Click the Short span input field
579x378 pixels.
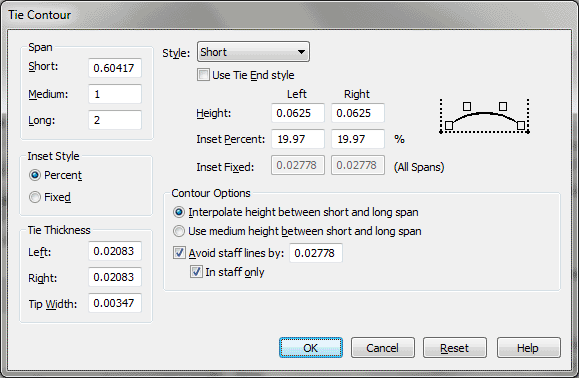115,68
